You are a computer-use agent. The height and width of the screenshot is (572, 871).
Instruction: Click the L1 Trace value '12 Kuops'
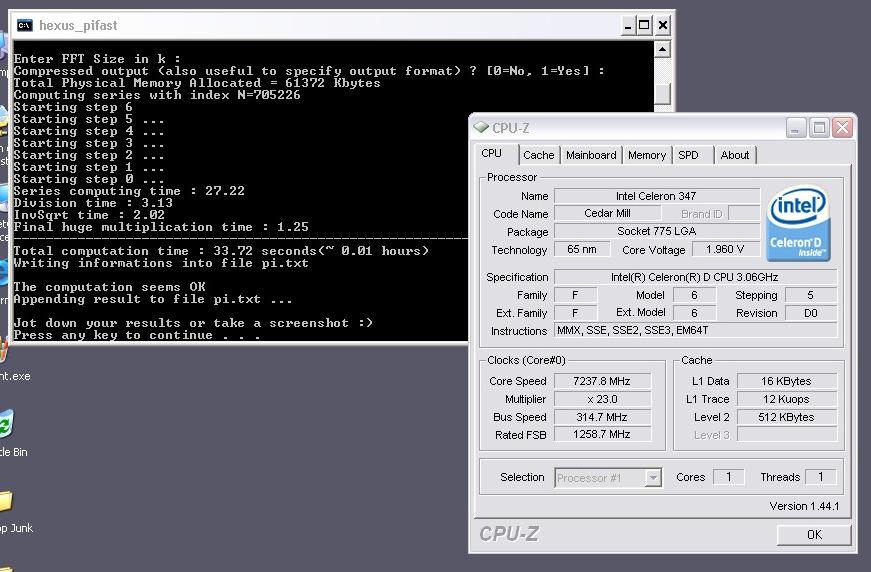pos(787,399)
